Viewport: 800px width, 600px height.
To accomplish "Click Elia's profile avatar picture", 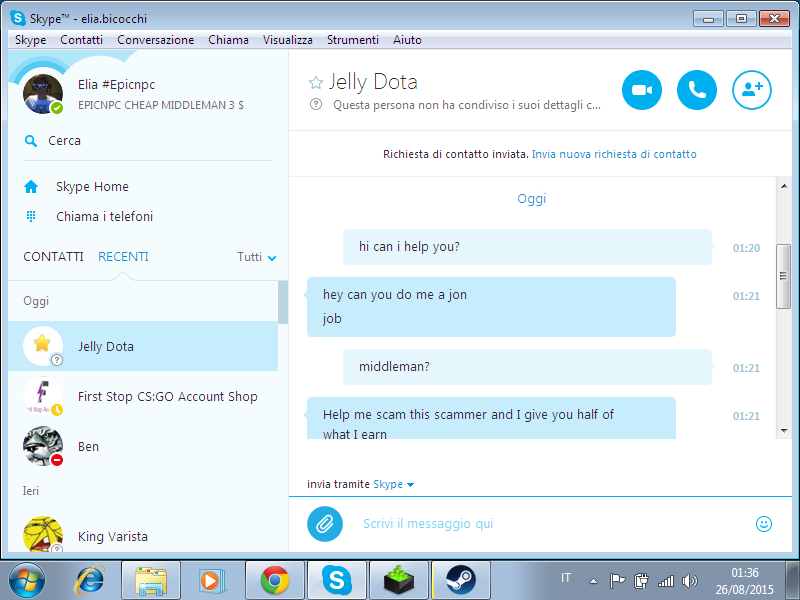I will point(43,94).
